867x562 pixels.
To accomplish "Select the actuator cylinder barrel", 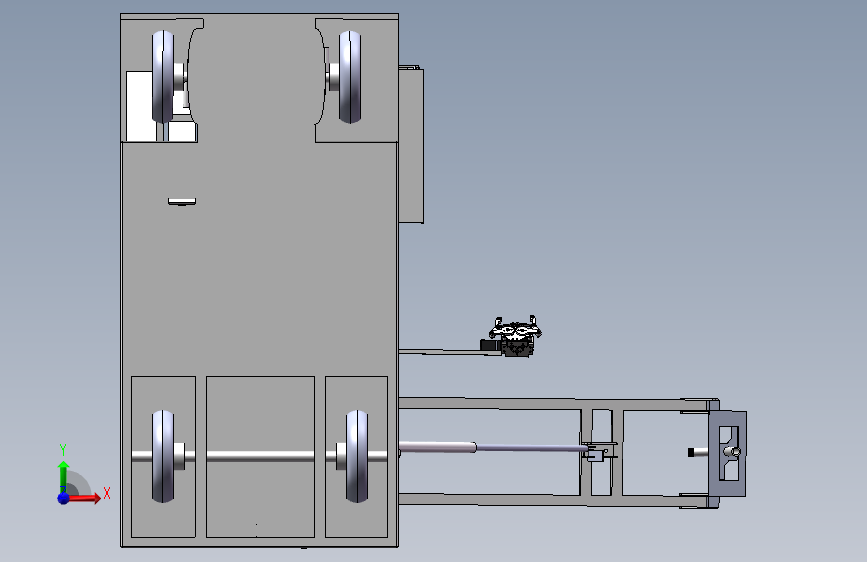I will point(437,447).
